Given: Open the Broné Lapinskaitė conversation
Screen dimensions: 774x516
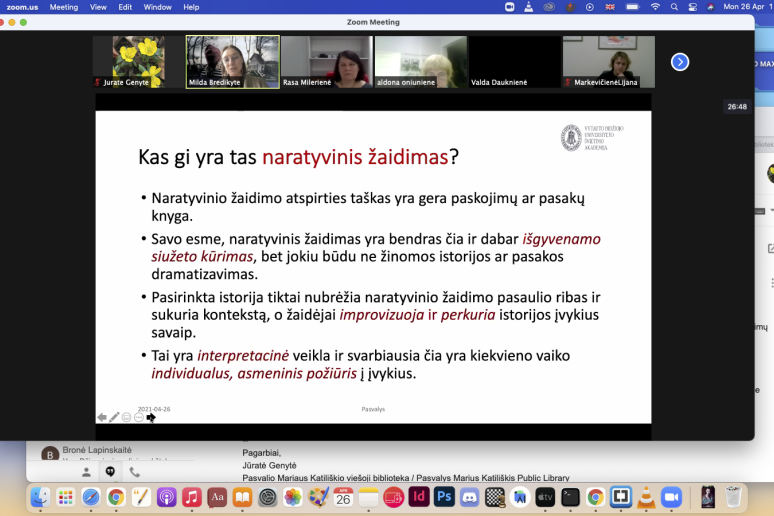Looking at the screenshot, I should [x=95, y=451].
